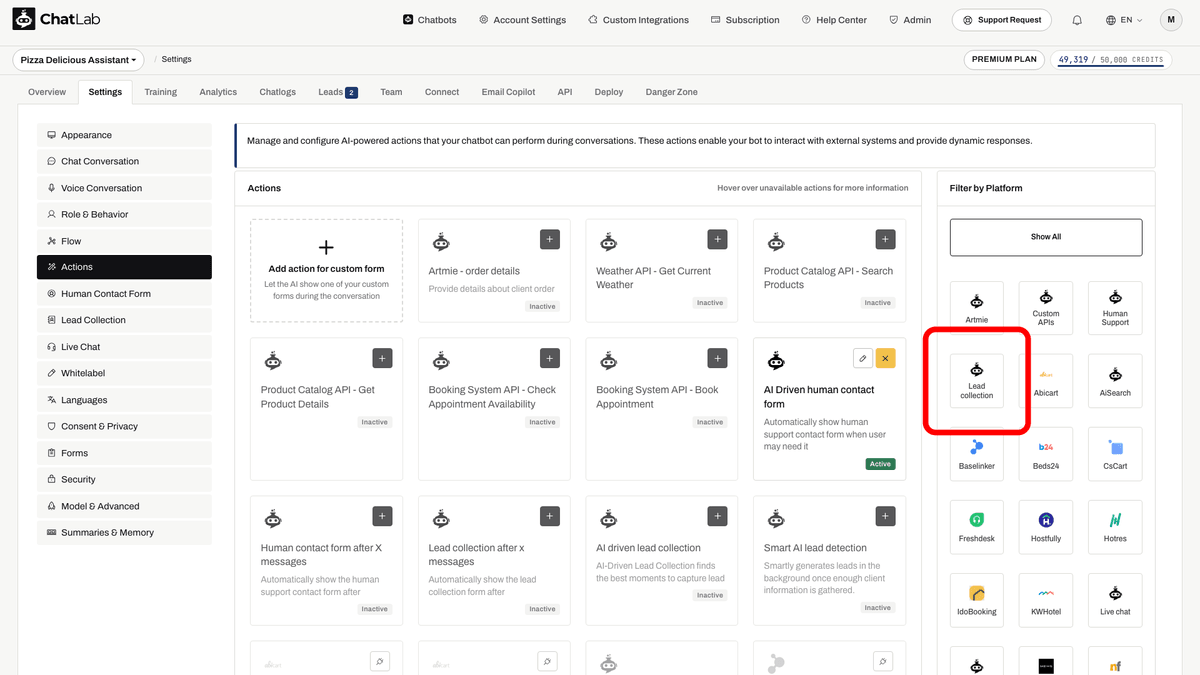Open Chat Conversation settings in sidebar

tap(124, 161)
